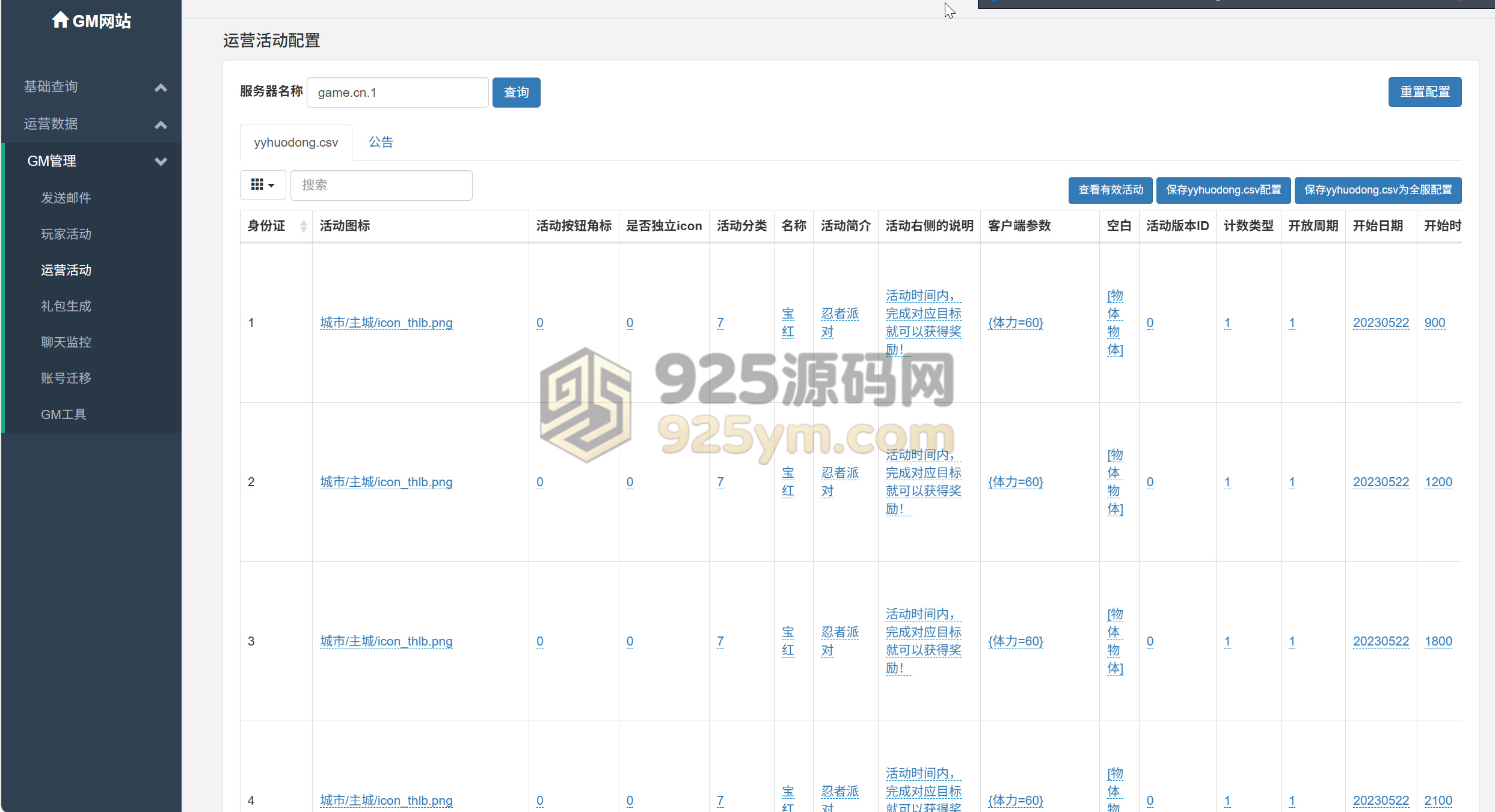The image size is (1495, 812).
Task: Click 活动版本ID column header
Action: pyautogui.click(x=1177, y=226)
